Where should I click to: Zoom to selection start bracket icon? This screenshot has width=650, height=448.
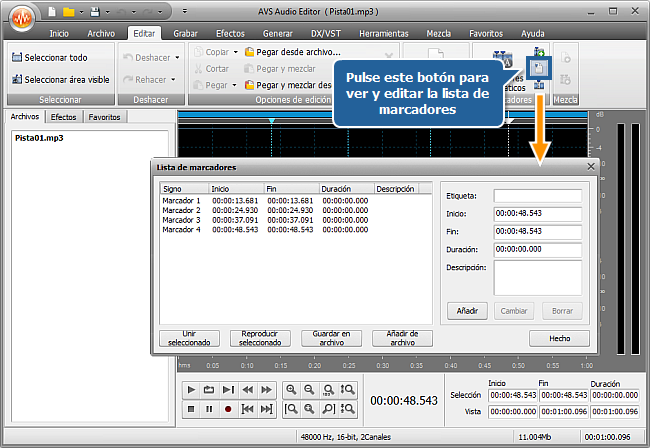coord(291,409)
